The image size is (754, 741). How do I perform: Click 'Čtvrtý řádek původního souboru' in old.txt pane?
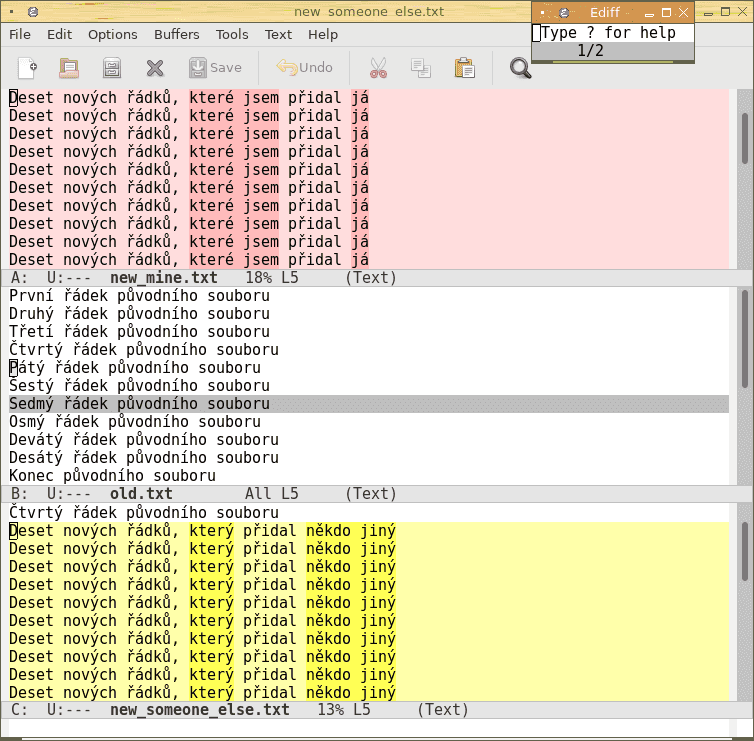tap(144, 350)
